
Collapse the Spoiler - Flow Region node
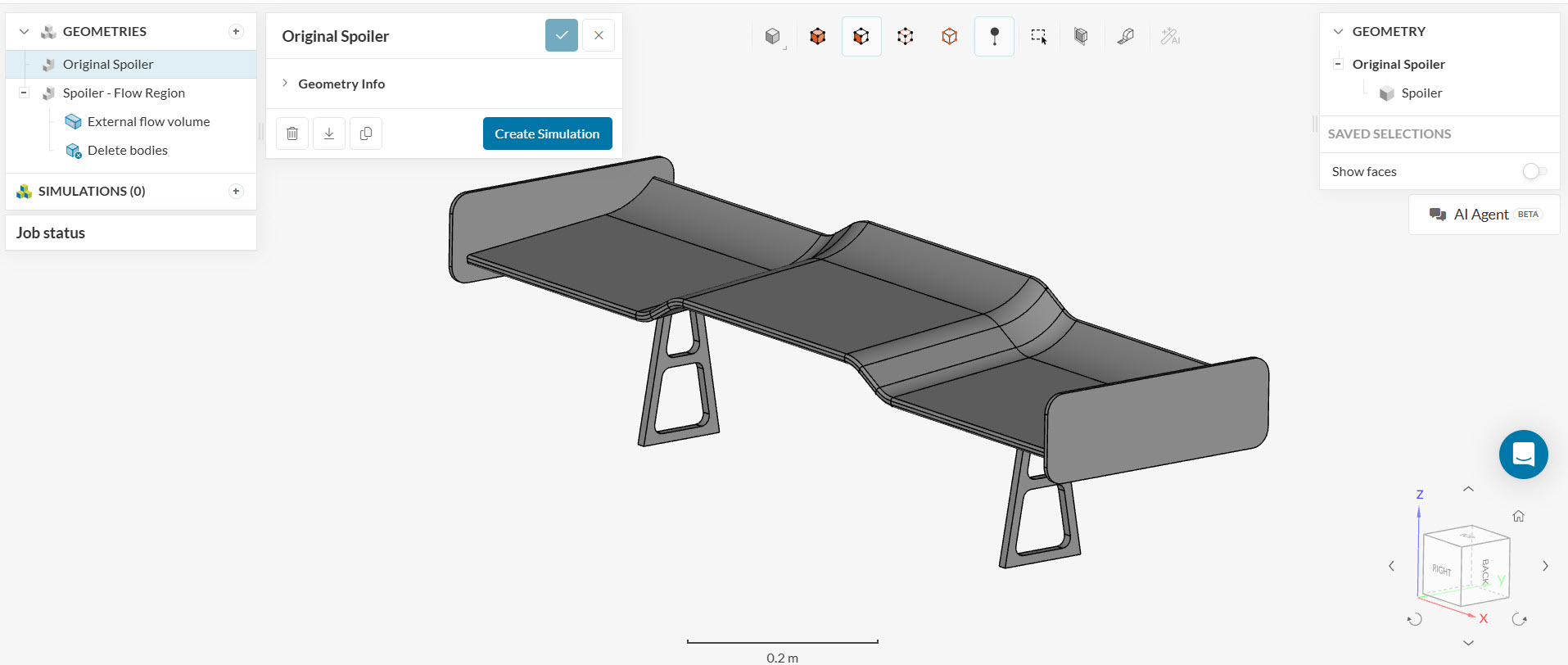24,93
